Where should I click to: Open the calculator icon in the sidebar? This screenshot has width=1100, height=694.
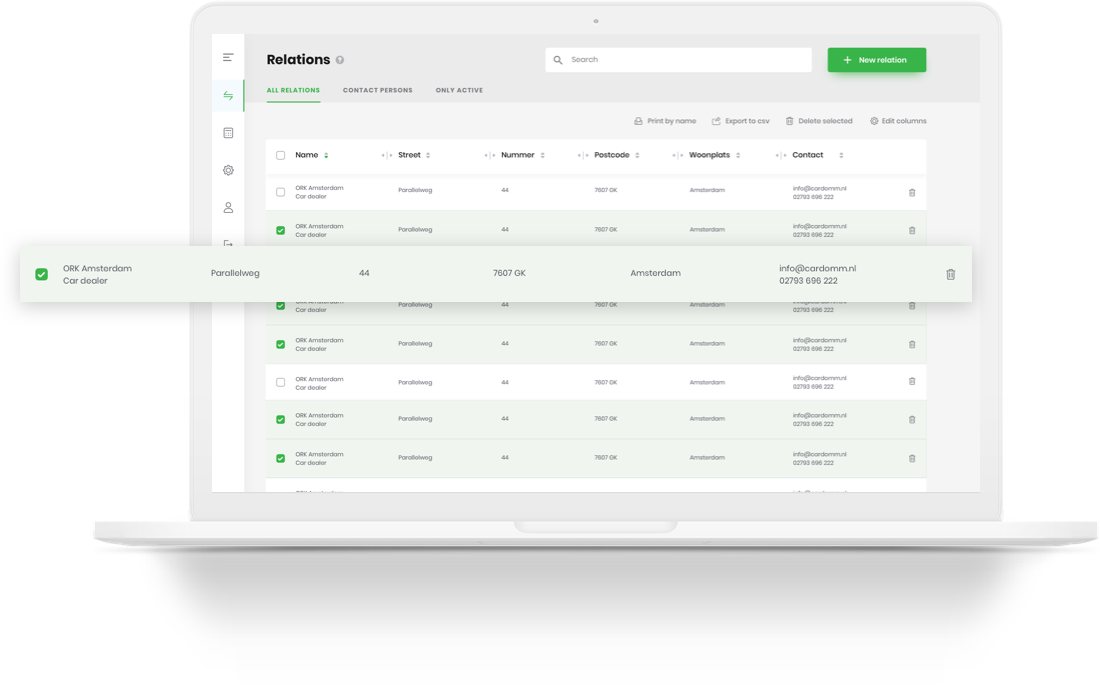point(228,133)
